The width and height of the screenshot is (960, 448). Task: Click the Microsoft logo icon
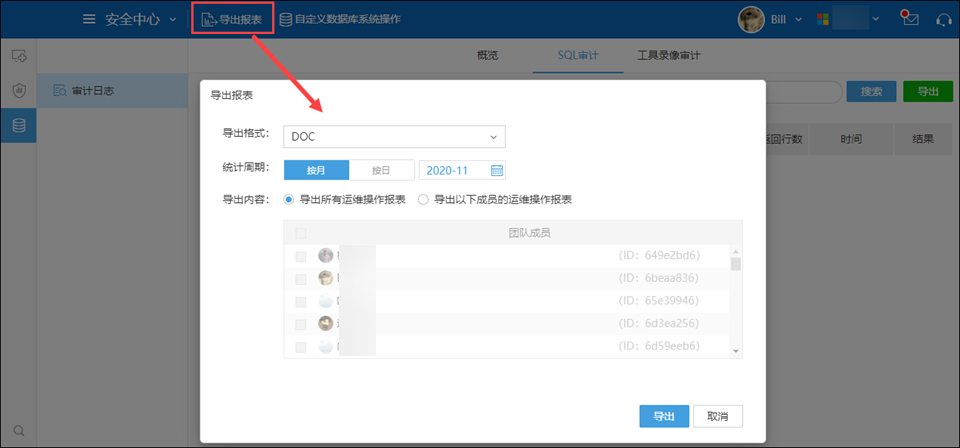pos(823,20)
